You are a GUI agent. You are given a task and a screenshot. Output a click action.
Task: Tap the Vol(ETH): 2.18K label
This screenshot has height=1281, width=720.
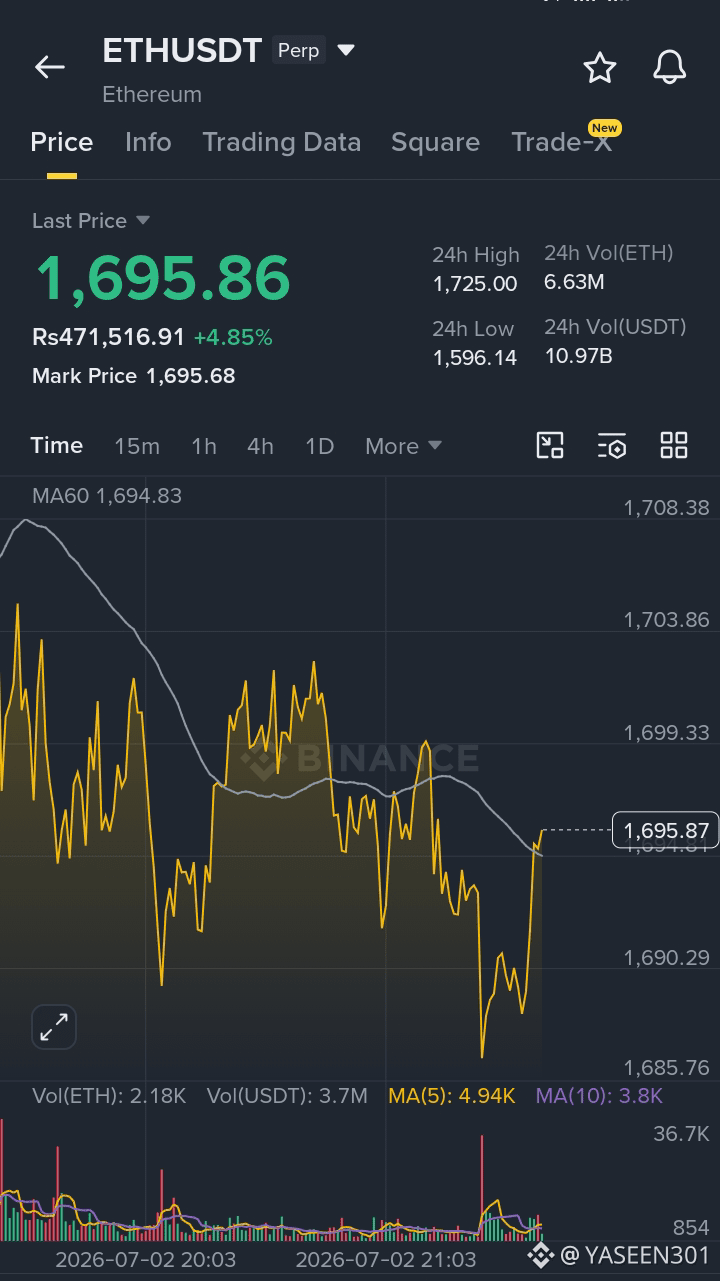tap(109, 1096)
